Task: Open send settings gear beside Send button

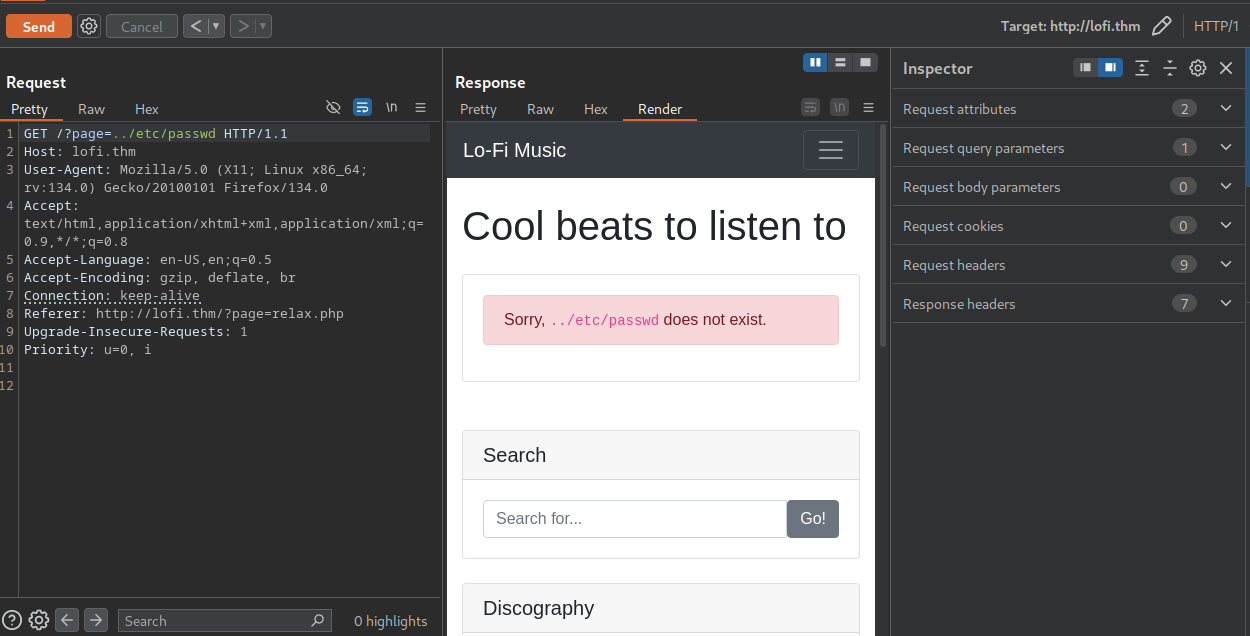Action: (x=88, y=26)
